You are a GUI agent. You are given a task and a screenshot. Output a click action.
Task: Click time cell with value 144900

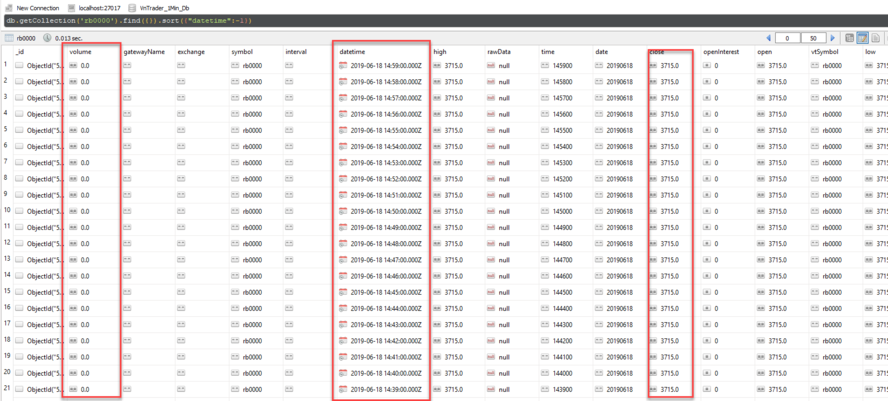555,227
